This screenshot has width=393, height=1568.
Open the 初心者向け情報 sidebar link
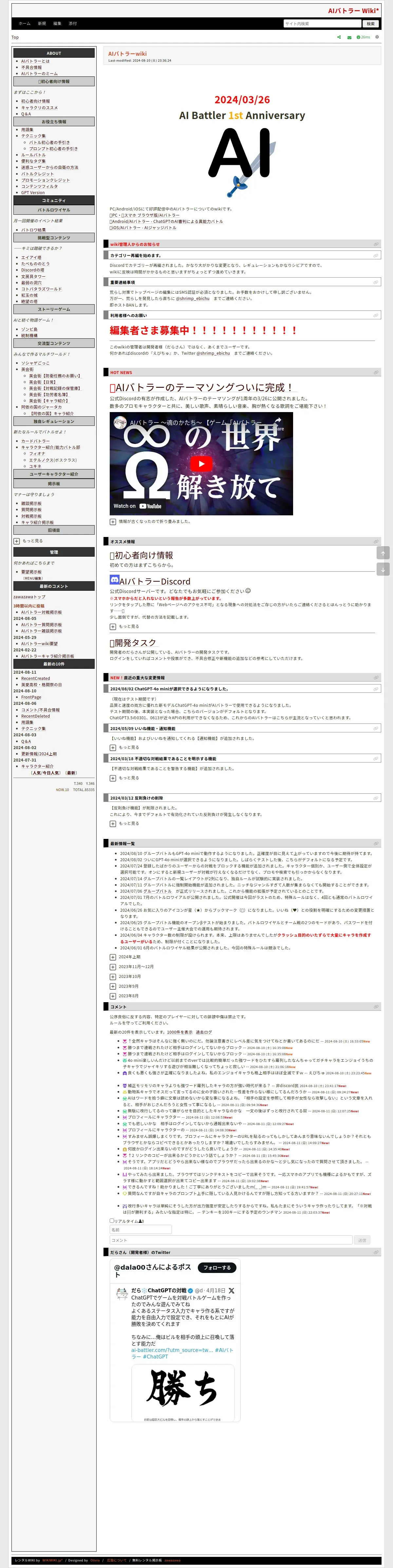point(35,101)
